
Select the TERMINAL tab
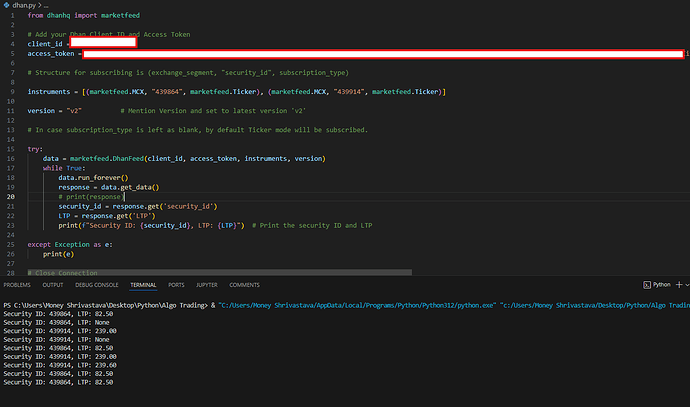(143, 285)
